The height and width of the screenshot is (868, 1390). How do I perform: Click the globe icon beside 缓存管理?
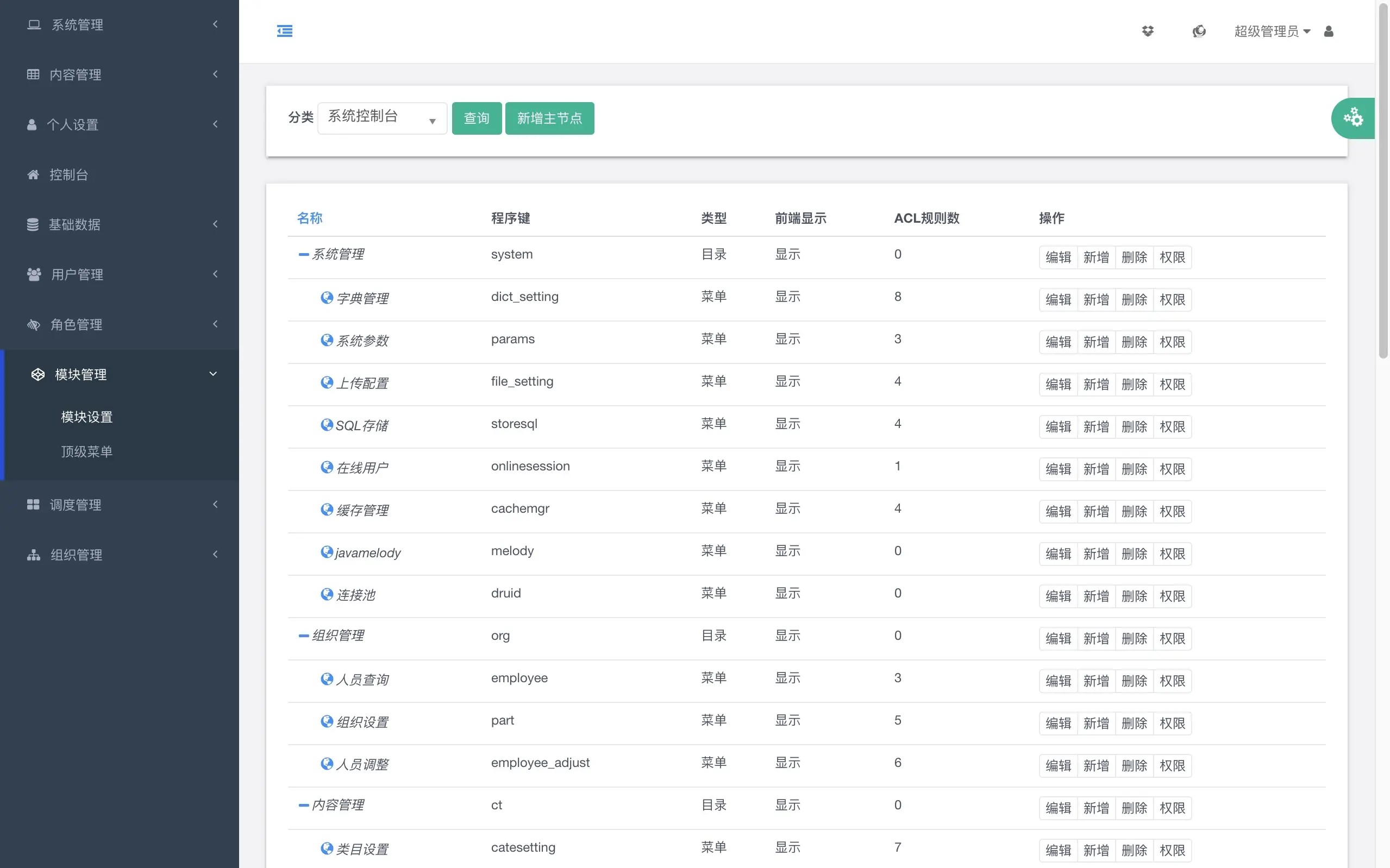327,509
